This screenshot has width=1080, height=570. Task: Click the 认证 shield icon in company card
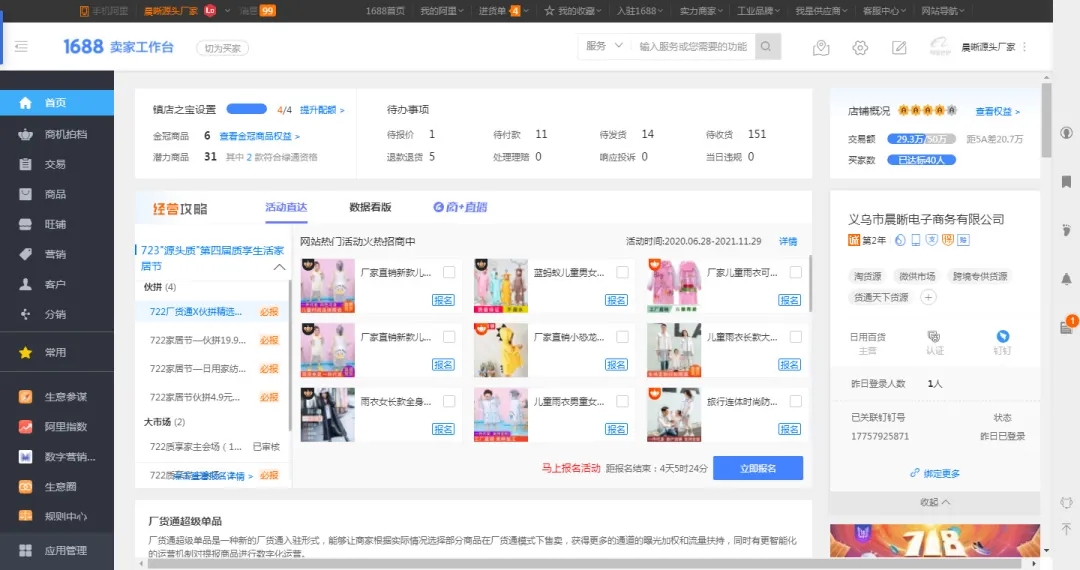(934, 336)
